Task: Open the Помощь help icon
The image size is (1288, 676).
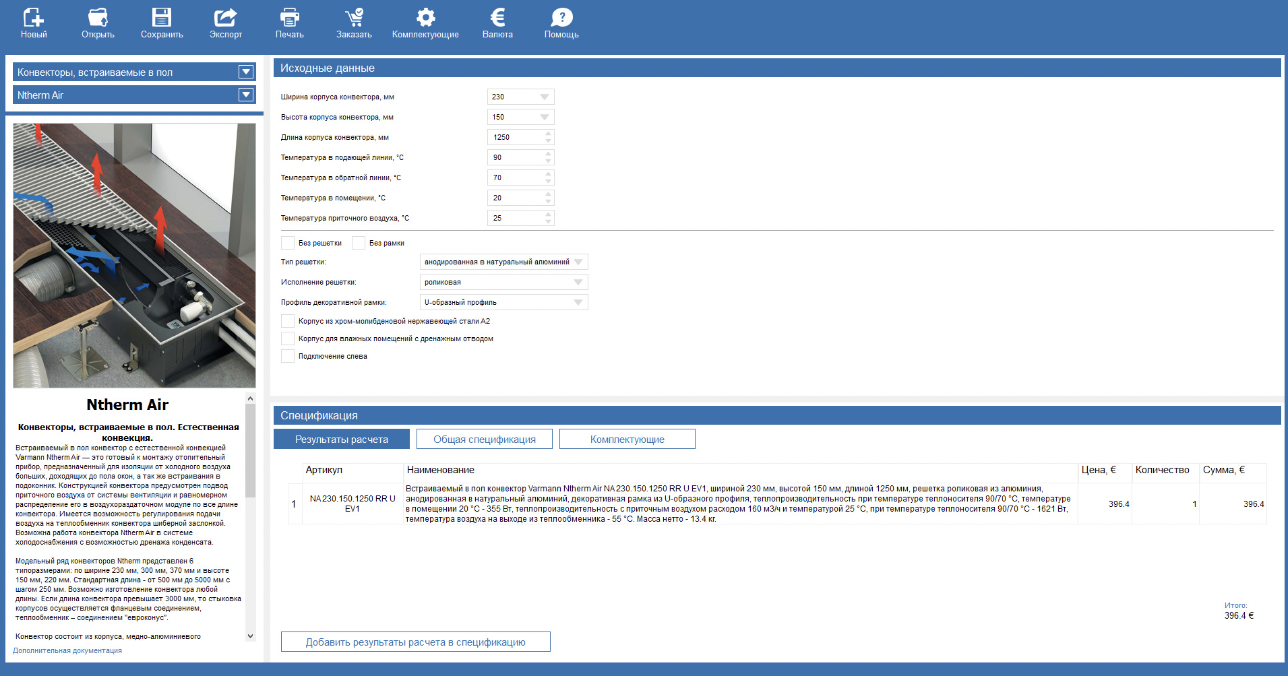Action: 561,18
